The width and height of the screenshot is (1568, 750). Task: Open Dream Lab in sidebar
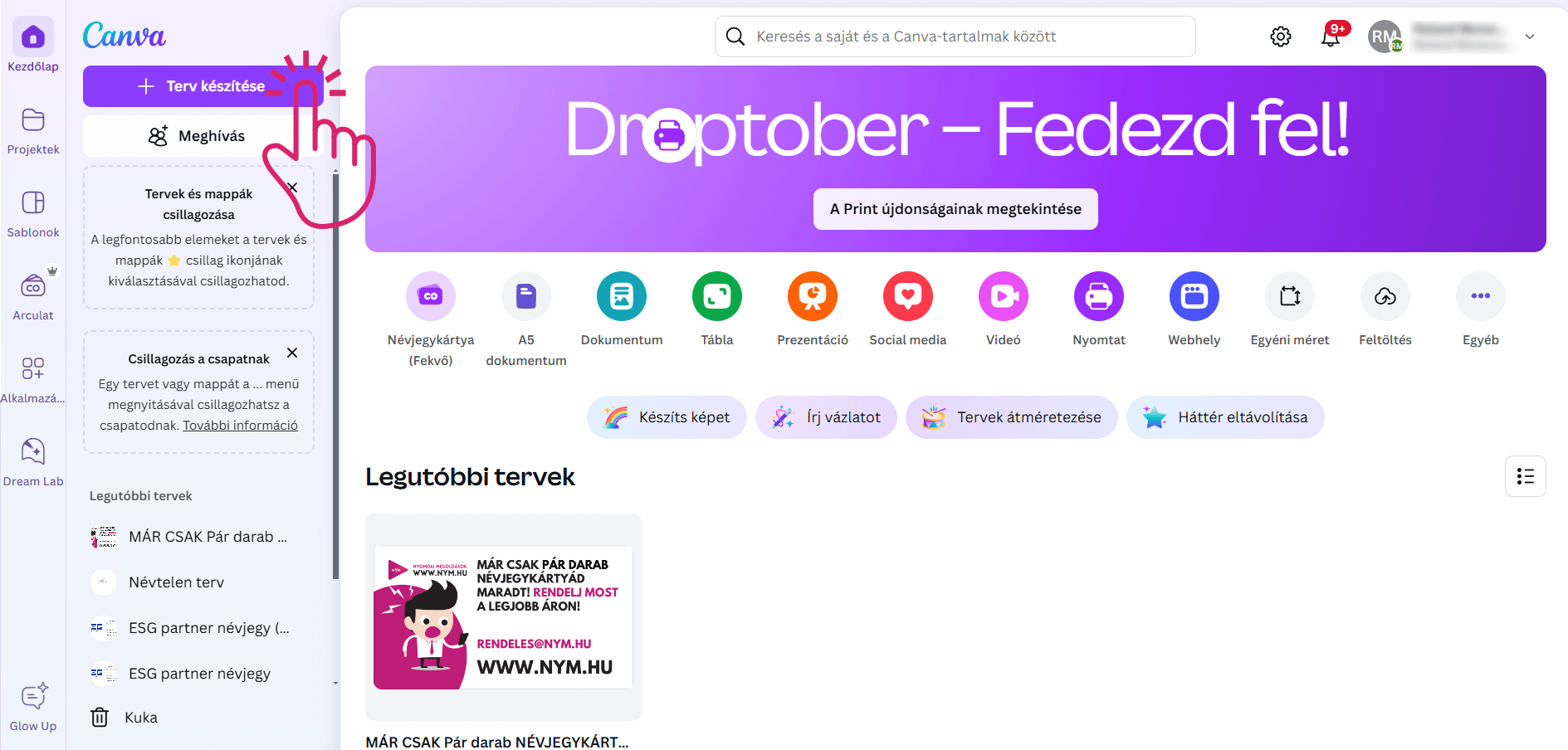33,463
